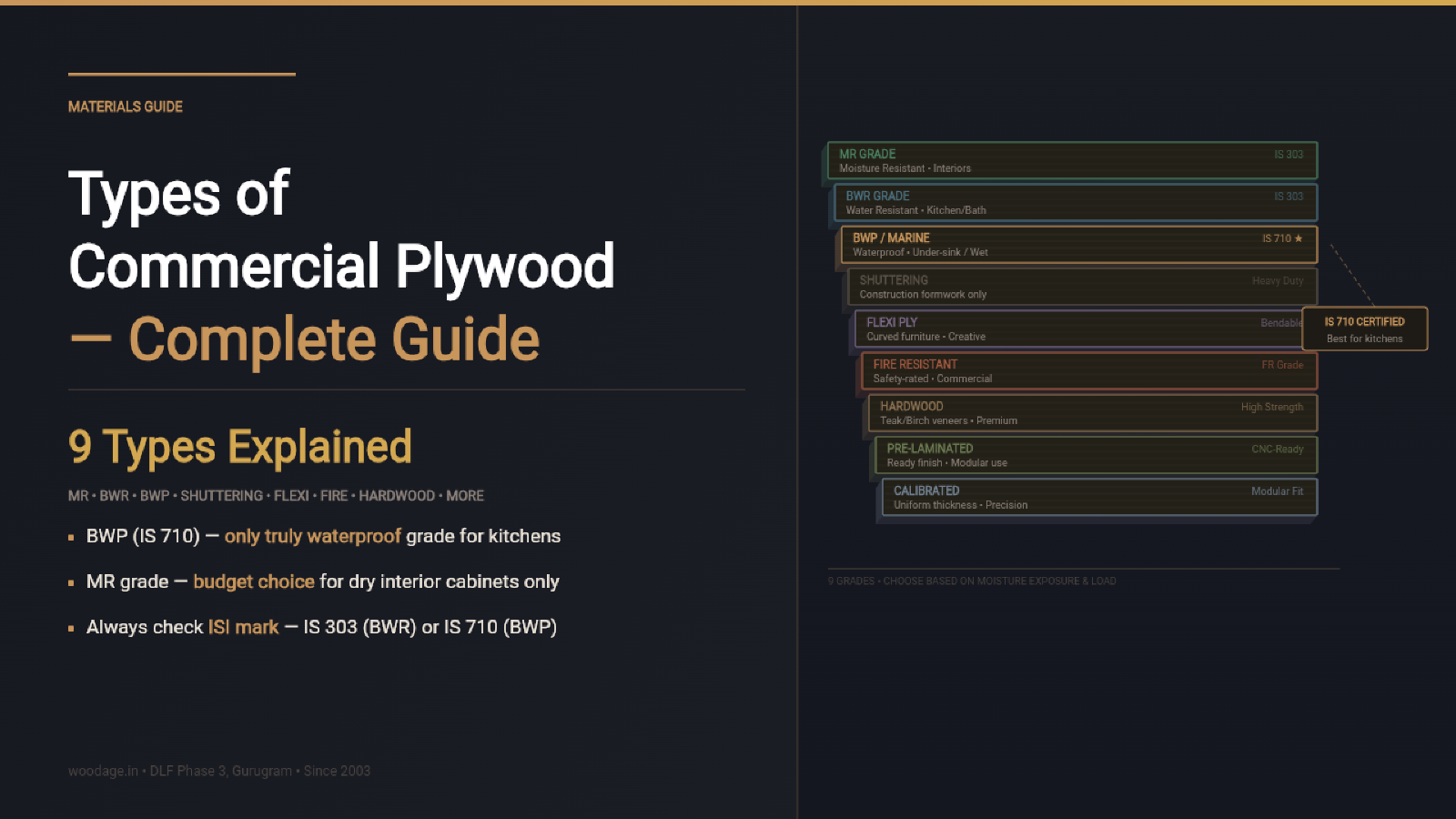
Task: Click the Materials Guide label
Action: pos(126,106)
